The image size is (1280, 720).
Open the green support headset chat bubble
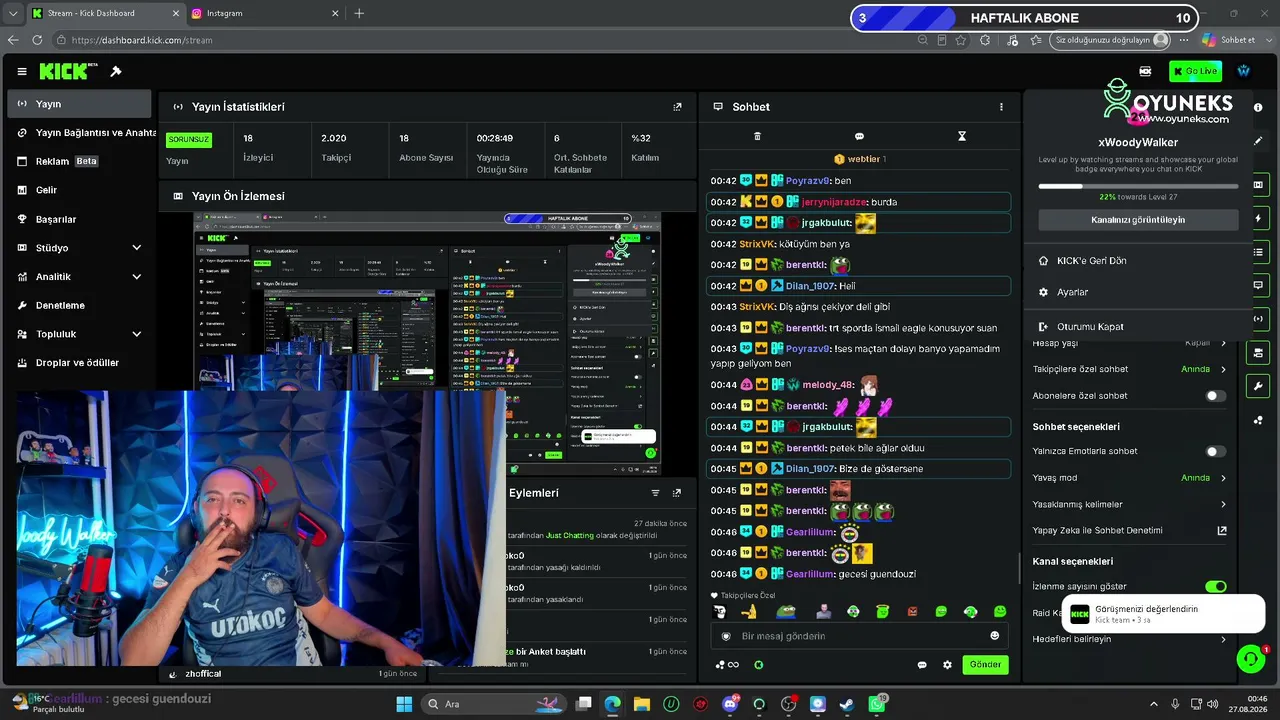click(x=1250, y=658)
